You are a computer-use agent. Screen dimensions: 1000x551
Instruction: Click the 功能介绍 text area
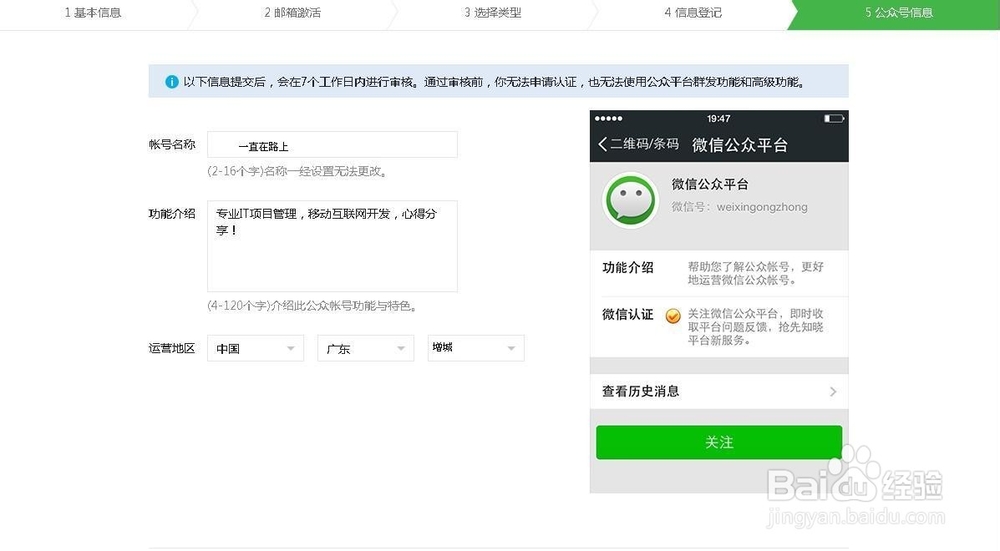332,246
